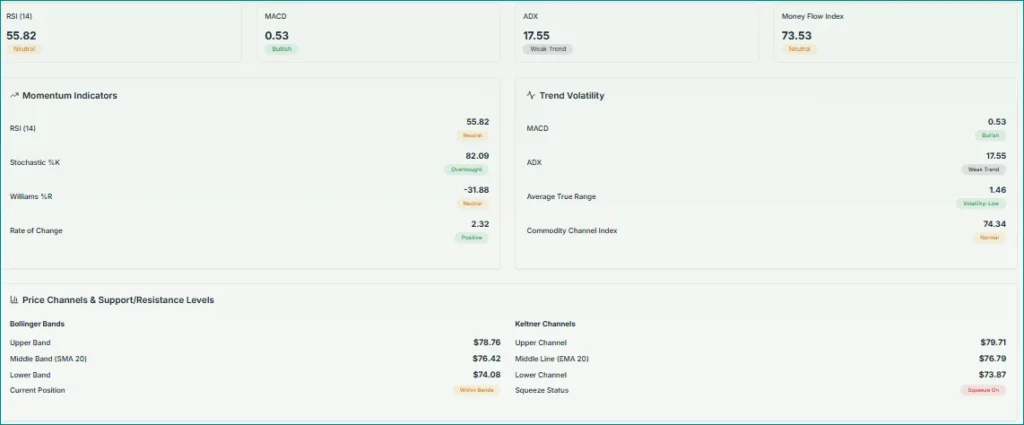This screenshot has height=425, width=1024.
Task: Select the Weak Trend badge in the top ADX card
Action: [547, 49]
